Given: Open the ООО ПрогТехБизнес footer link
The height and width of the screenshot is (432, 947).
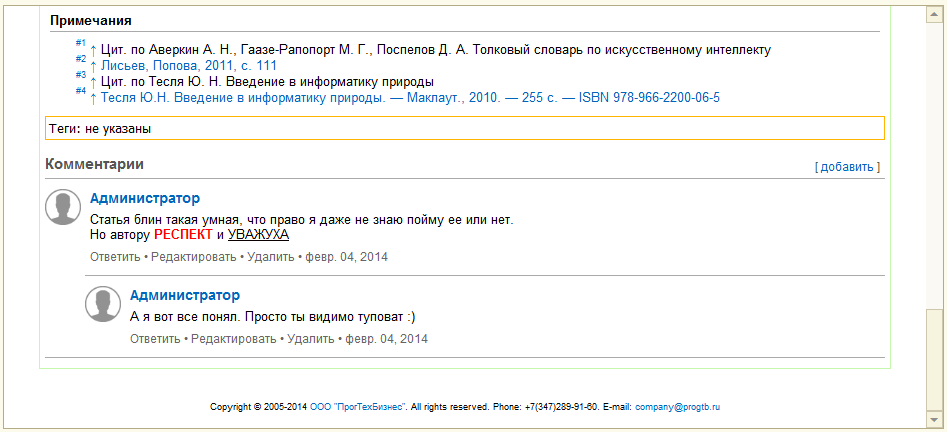Looking at the screenshot, I should point(358,407).
